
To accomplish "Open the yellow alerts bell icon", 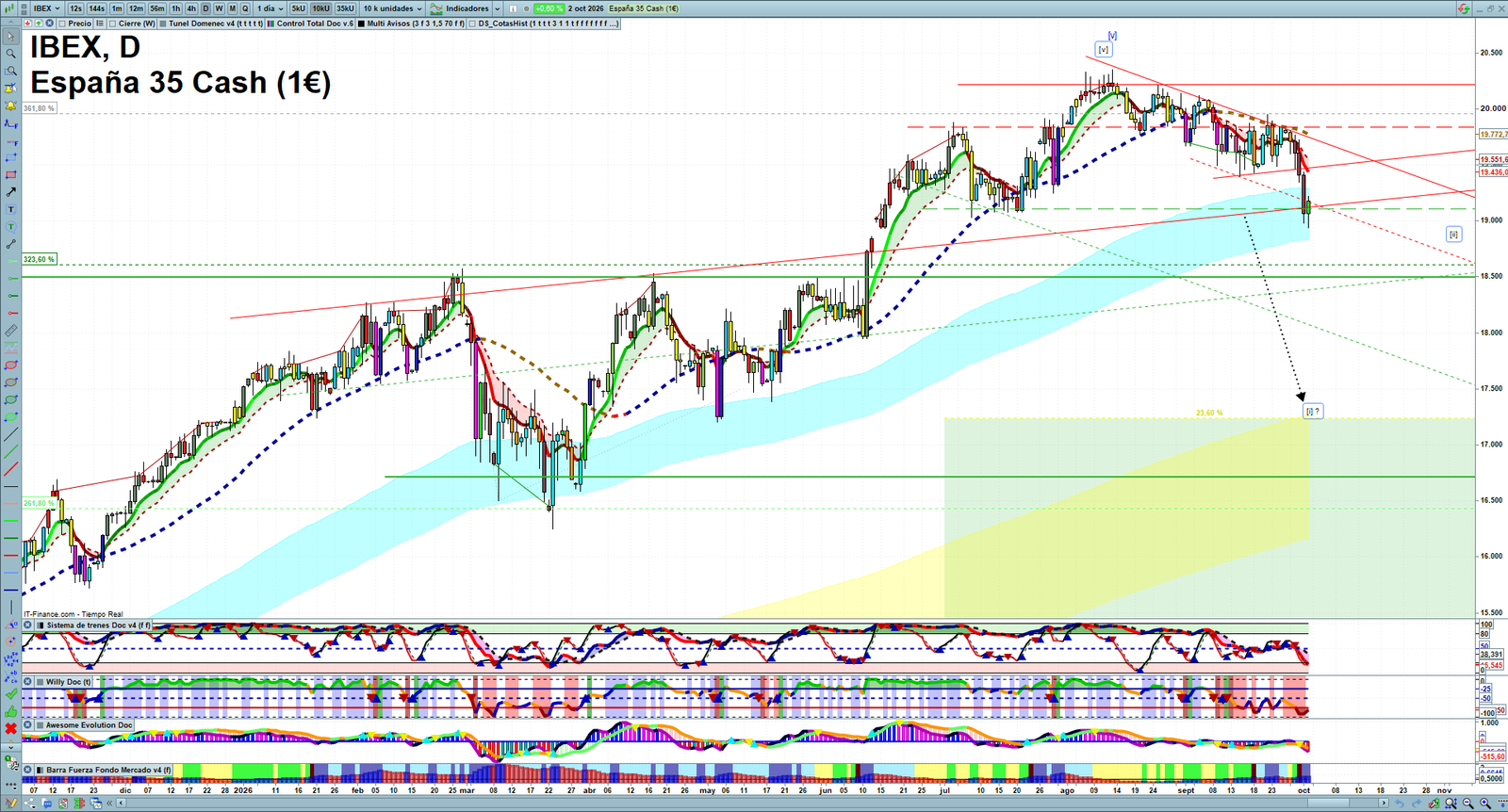I will [10, 106].
